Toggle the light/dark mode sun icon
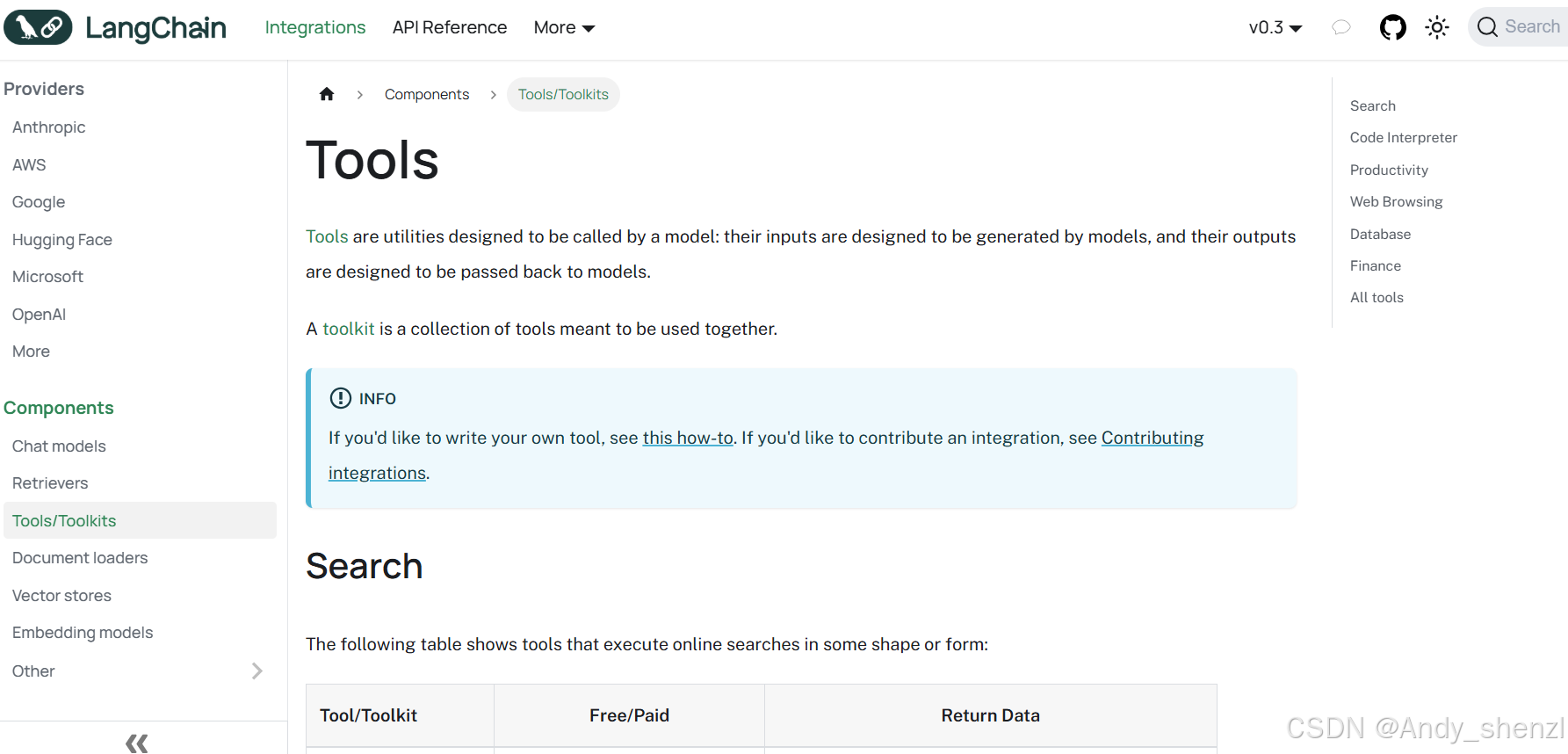Image resolution: width=1568 pixels, height=754 pixels. click(x=1437, y=27)
